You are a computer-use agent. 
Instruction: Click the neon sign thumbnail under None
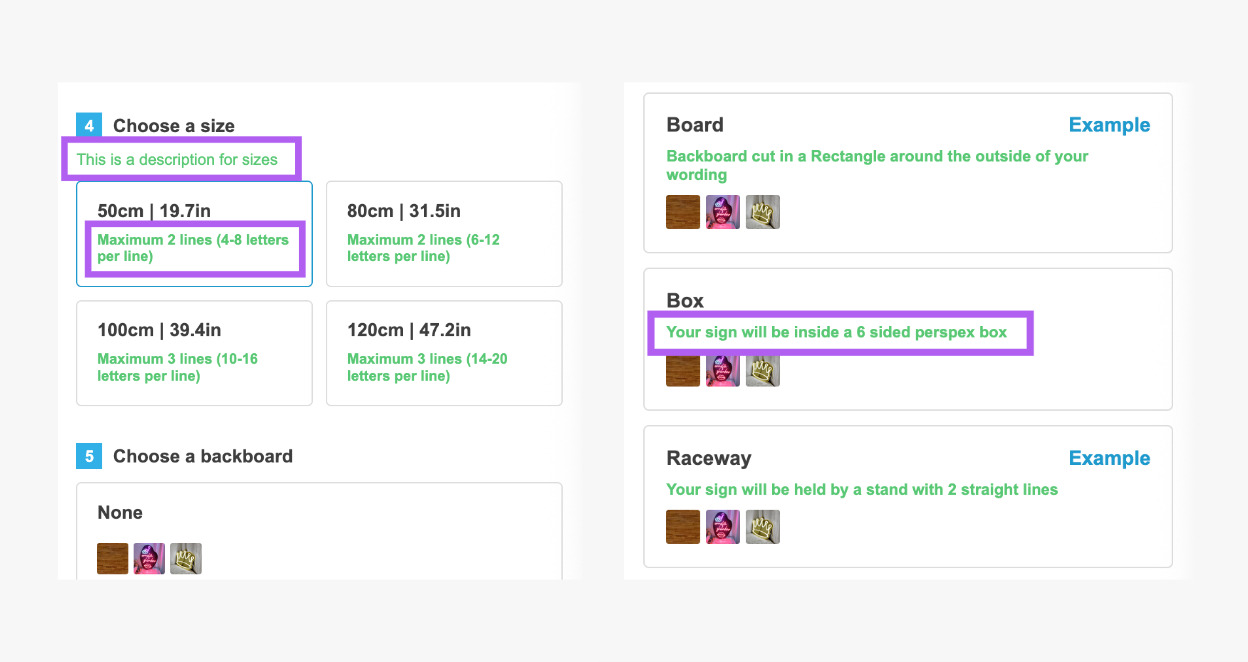(x=149, y=559)
